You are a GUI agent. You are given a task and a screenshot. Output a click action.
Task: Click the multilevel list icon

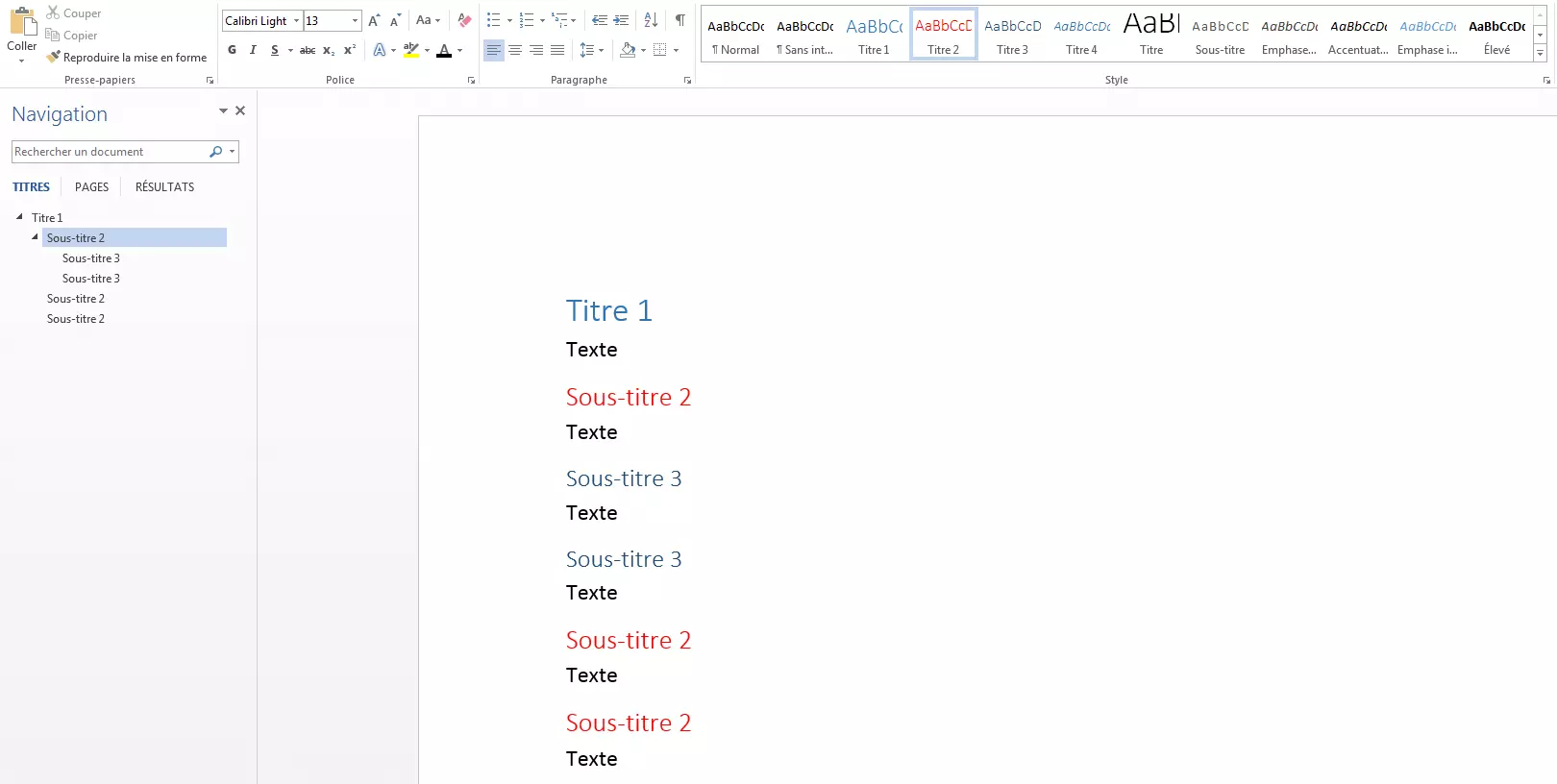pos(559,20)
